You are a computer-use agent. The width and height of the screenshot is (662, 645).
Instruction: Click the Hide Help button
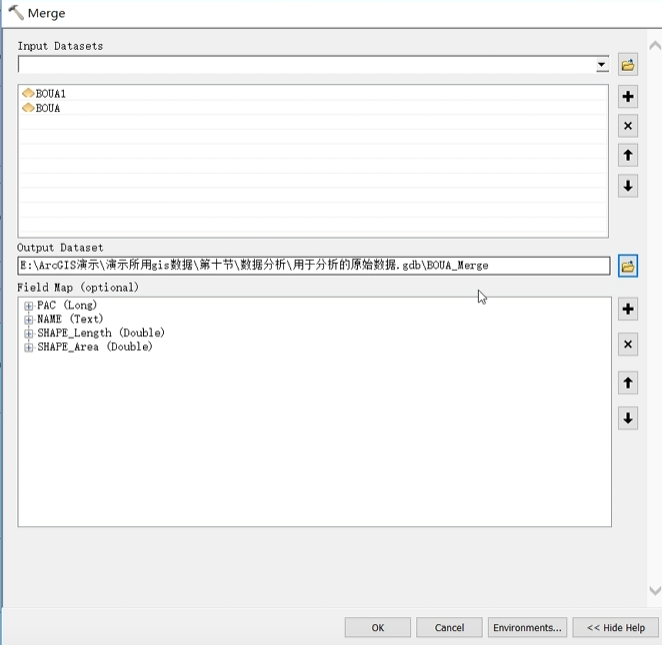click(x=616, y=628)
